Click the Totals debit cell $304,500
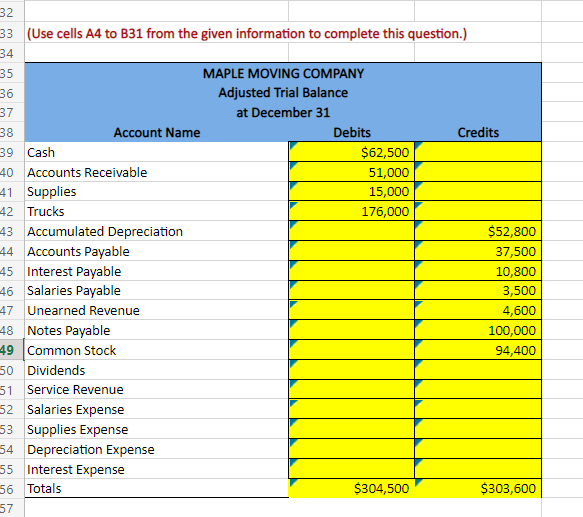 (351, 488)
